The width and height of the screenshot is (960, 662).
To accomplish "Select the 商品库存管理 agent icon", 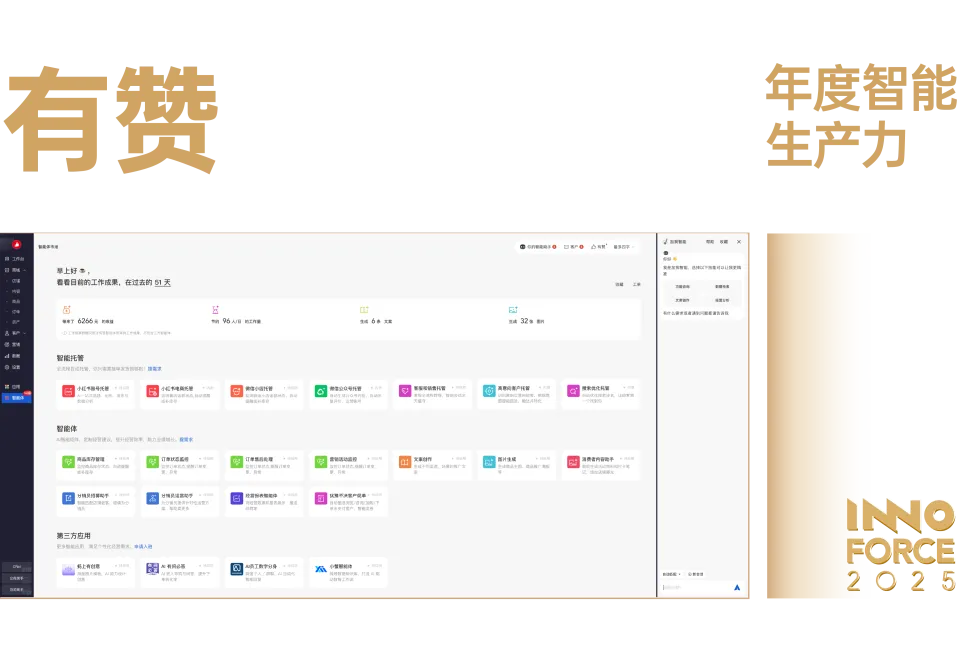I will [68, 462].
